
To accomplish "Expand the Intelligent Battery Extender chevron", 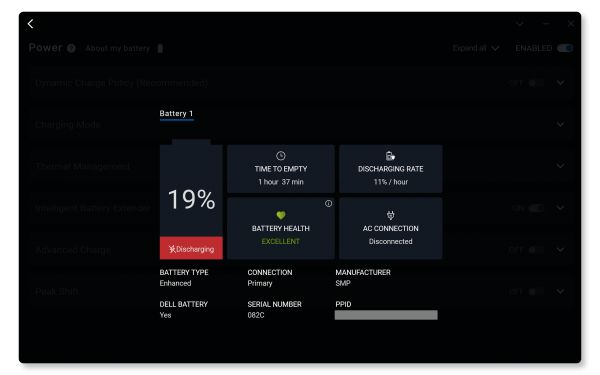I will tap(560, 208).
